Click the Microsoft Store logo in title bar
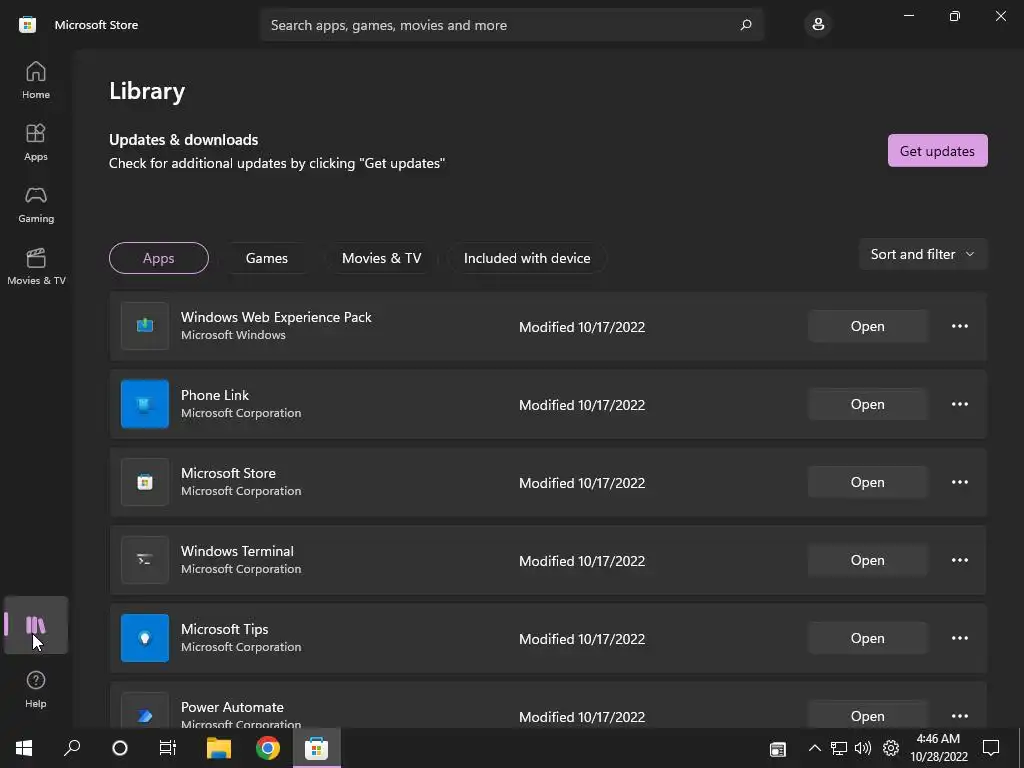The image size is (1024, 768). pyautogui.click(x=27, y=25)
